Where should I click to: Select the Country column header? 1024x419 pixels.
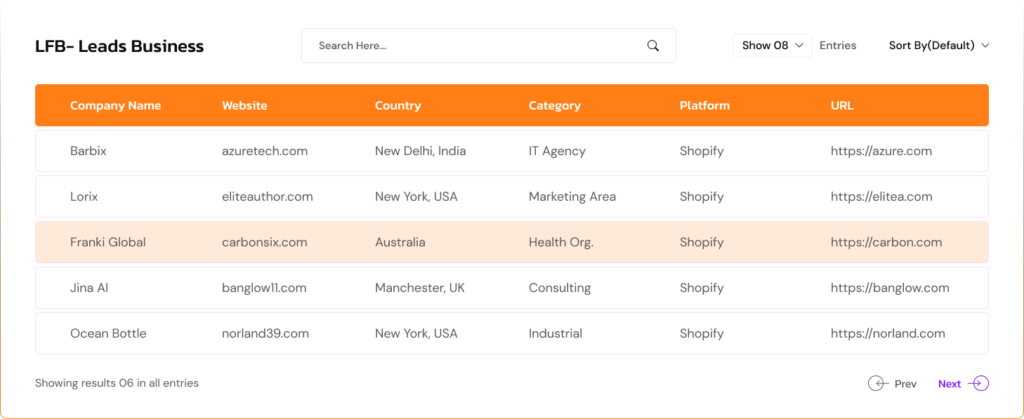click(398, 105)
